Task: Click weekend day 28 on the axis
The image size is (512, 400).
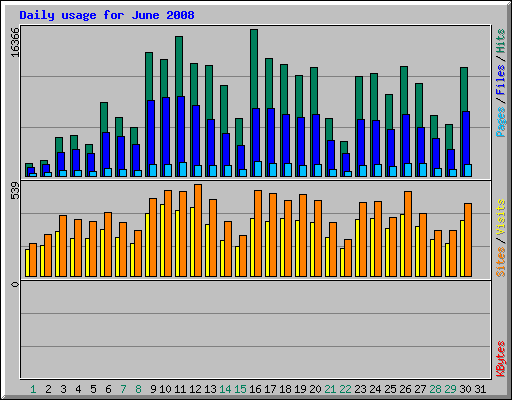Action: 435,389
